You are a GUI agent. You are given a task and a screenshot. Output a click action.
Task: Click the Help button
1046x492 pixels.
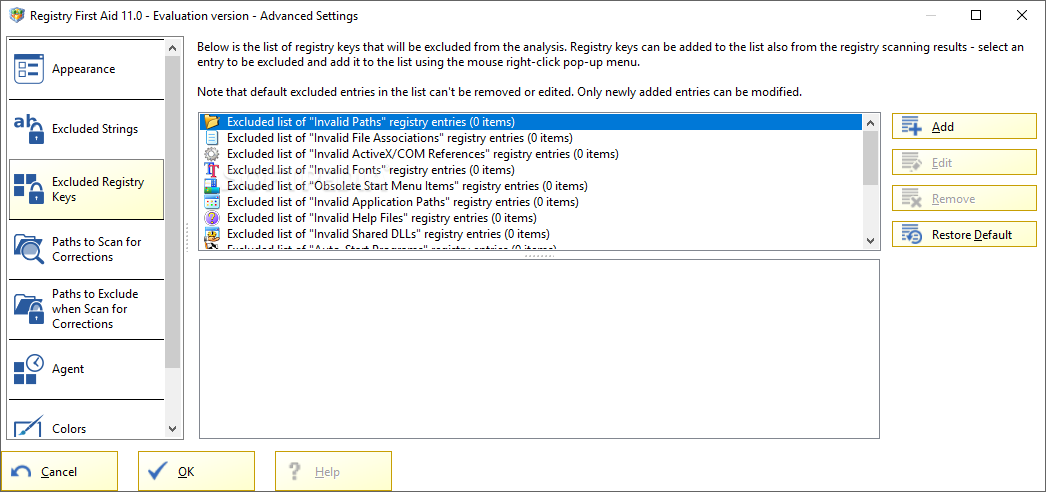[x=333, y=471]
